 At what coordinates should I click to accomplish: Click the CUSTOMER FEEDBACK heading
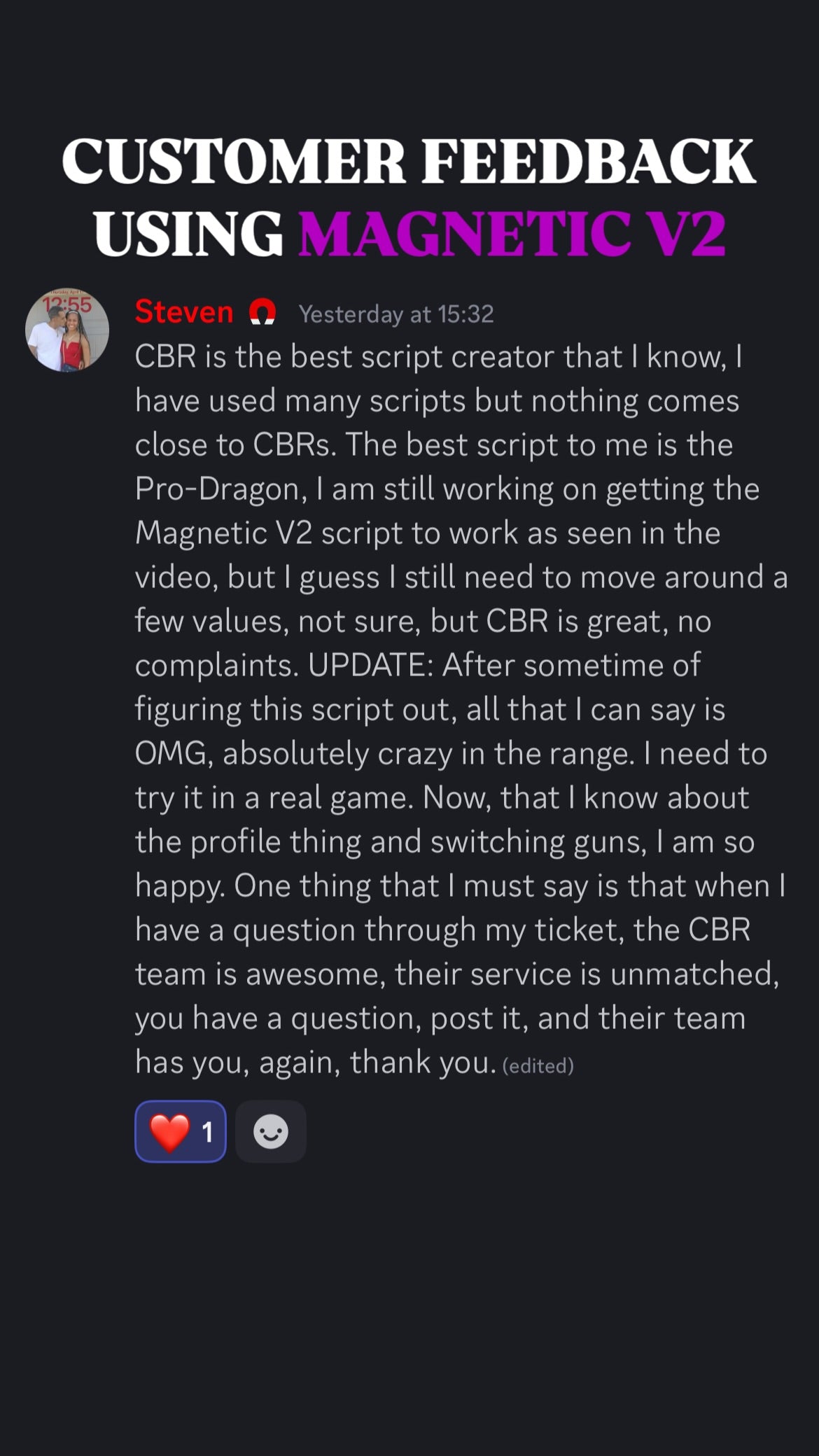click(409, 161)
